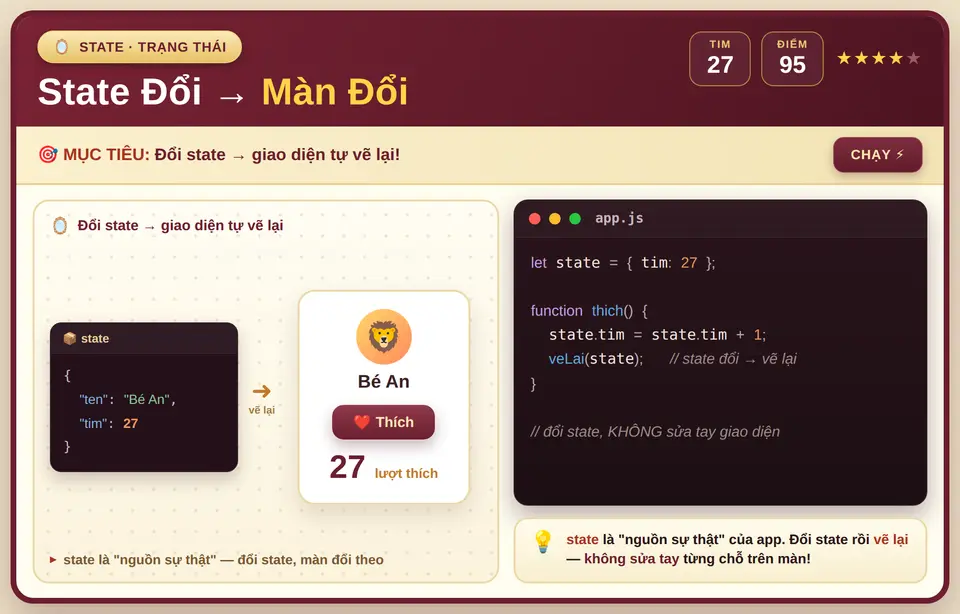
Task: Click the red 'state' word in tip
Action: 582,539
